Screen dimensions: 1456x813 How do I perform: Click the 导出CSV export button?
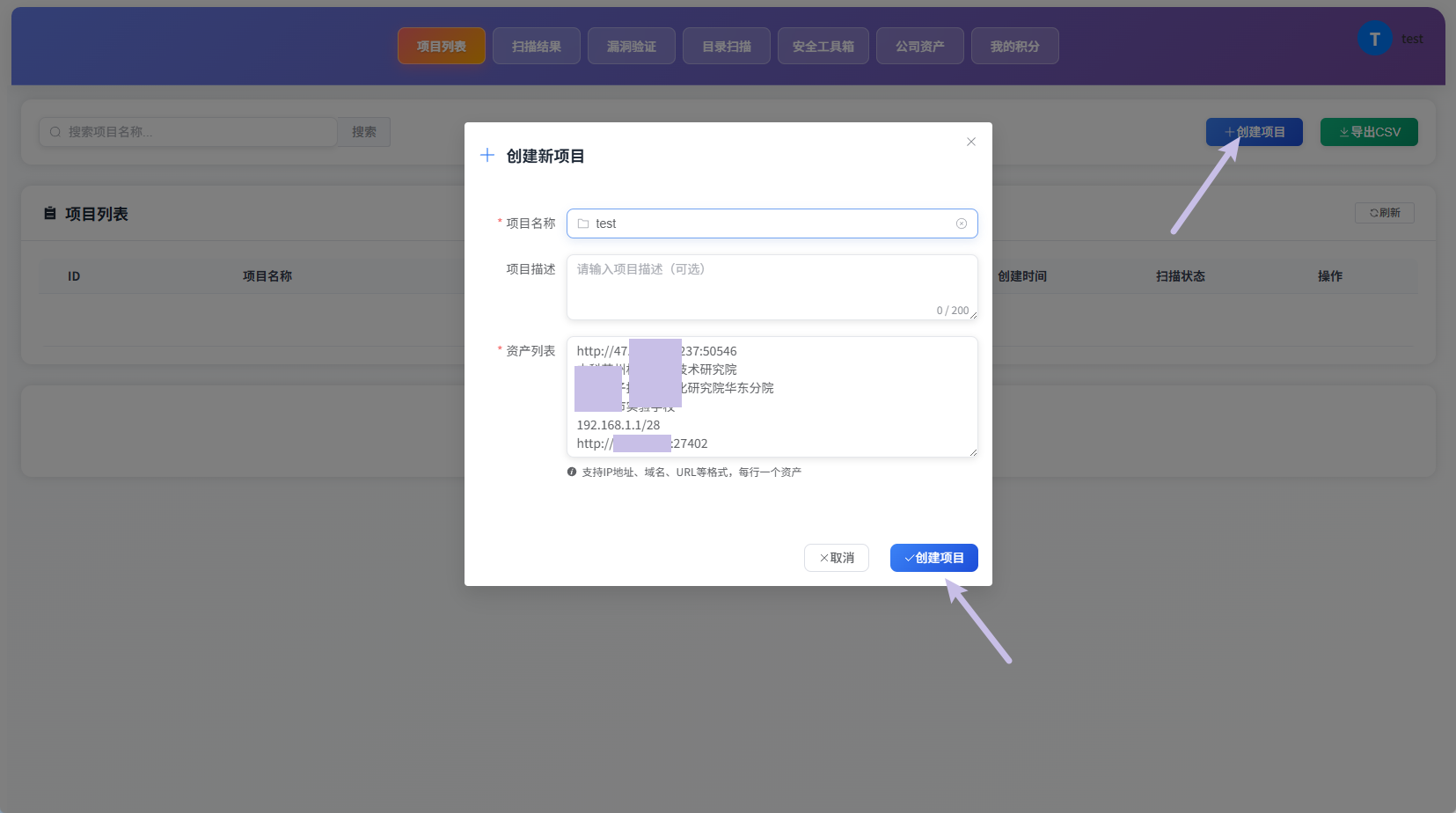(x=1369, y=132)
